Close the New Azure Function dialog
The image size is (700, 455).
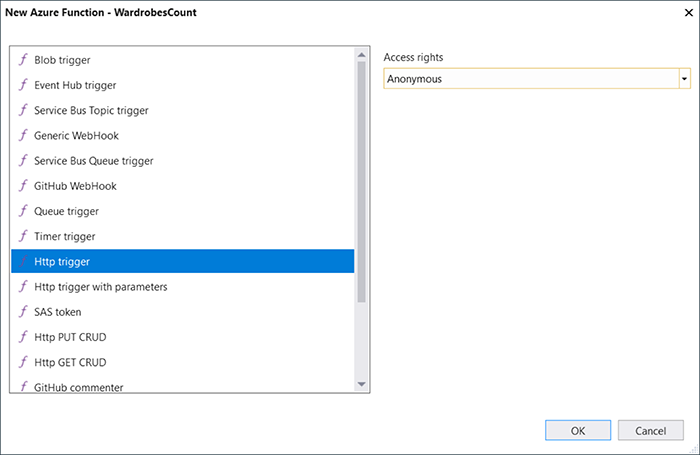pyautogui.click(x=688, y=13)
